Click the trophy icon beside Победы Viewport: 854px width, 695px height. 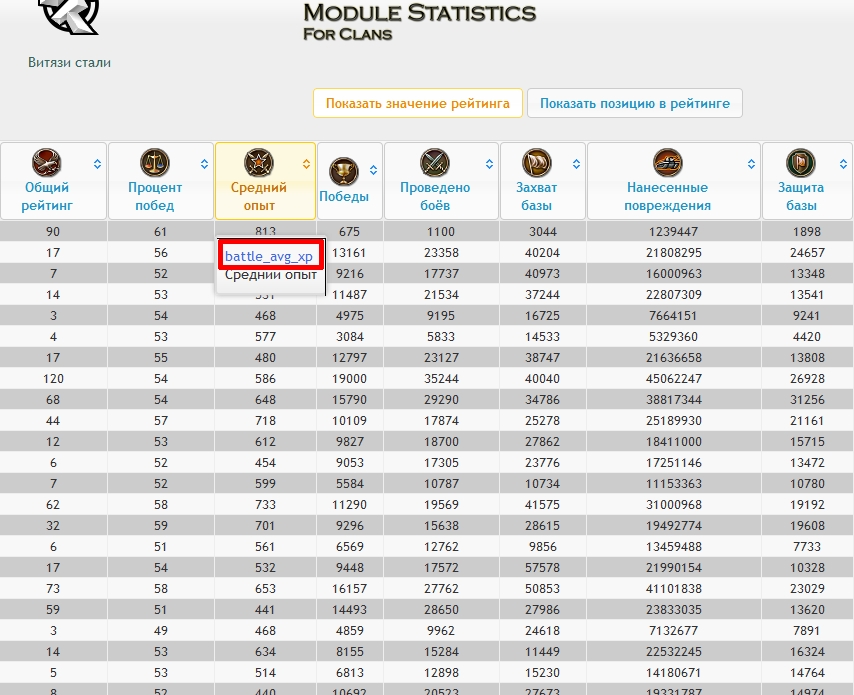point(343,172)
